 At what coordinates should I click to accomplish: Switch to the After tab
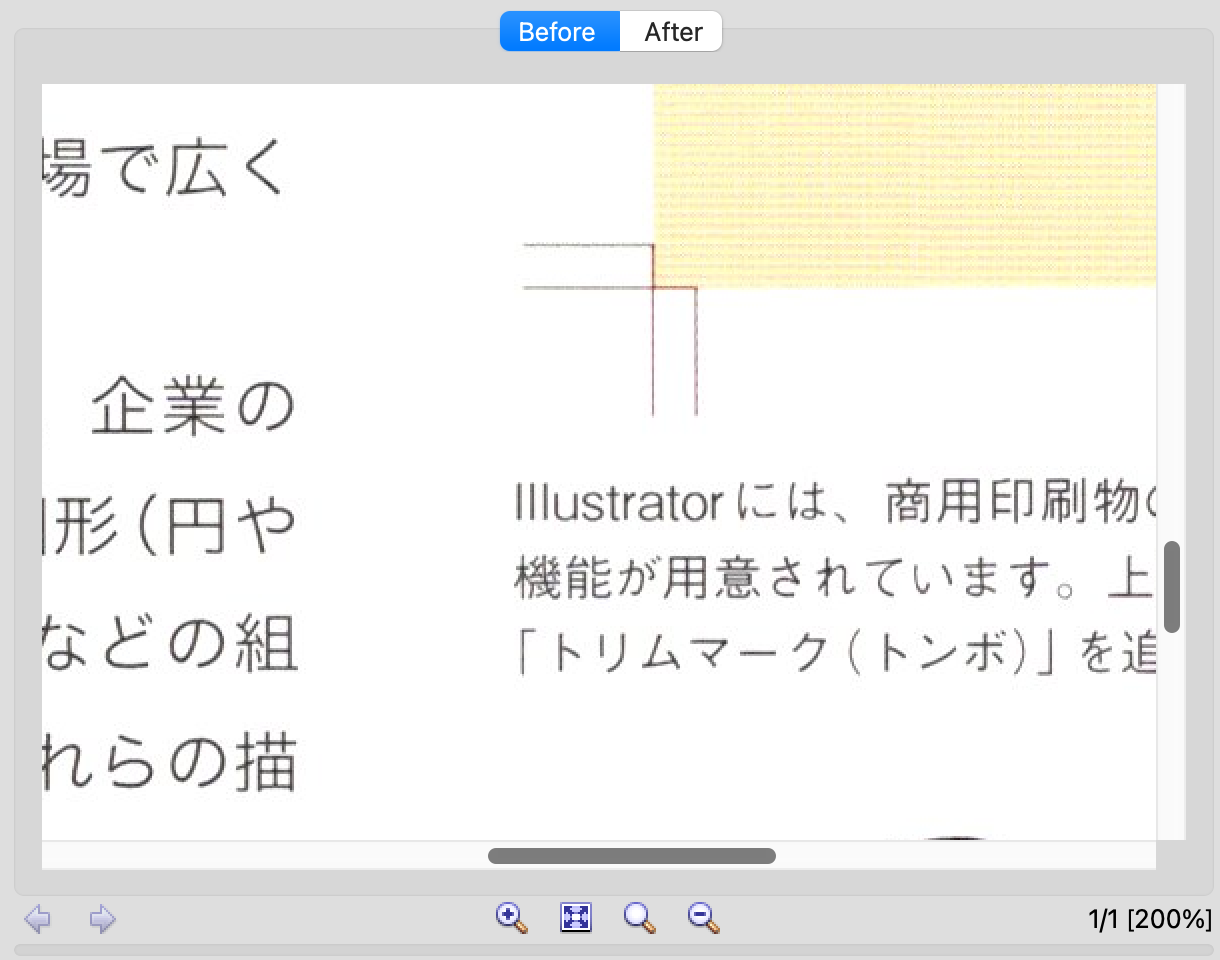[672, 32]
